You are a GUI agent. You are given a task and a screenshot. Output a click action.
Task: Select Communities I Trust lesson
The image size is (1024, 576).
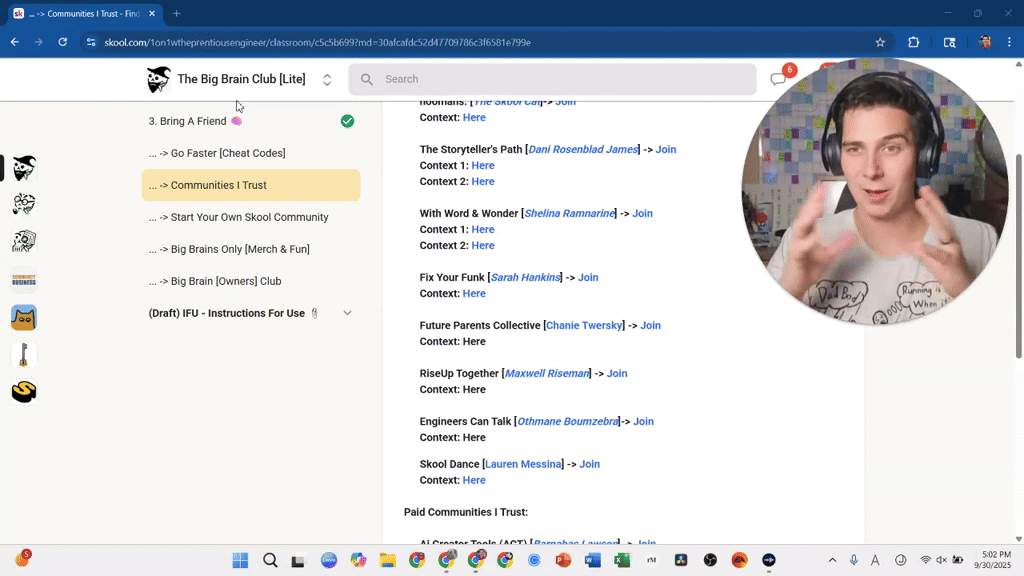[251, 185]
